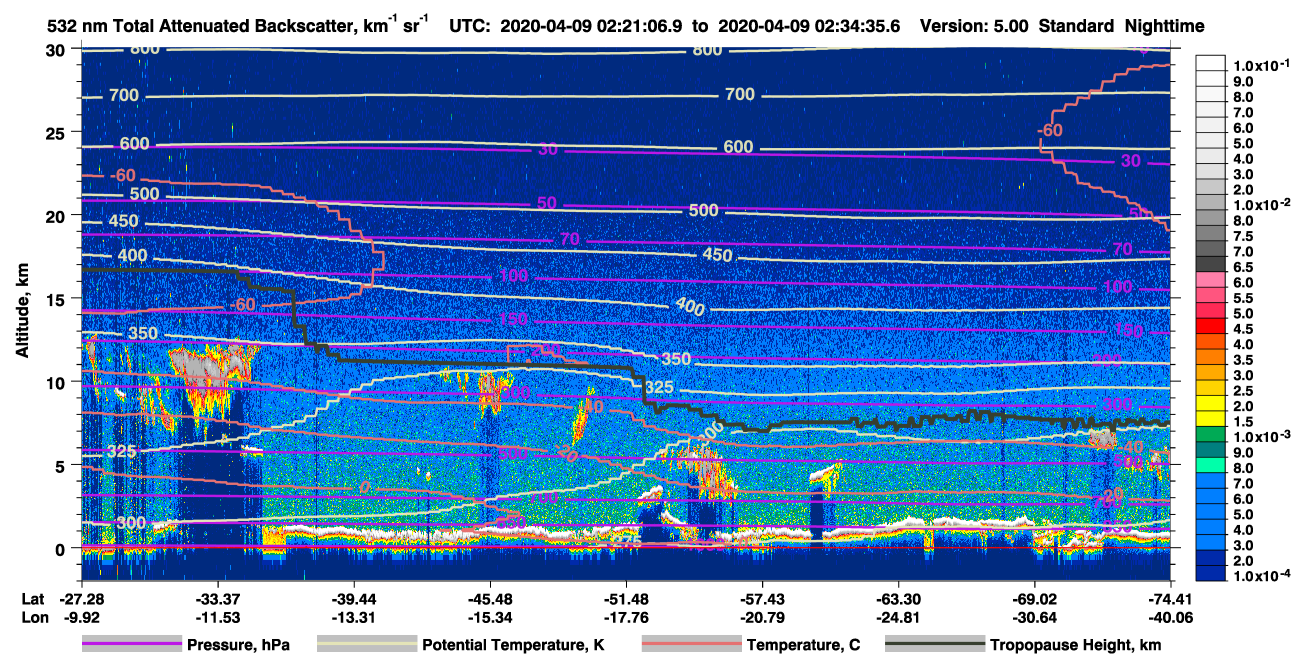Click longitude value -20.79
The height and width of the screenshot is (667, 1300).
pos(762,617)
